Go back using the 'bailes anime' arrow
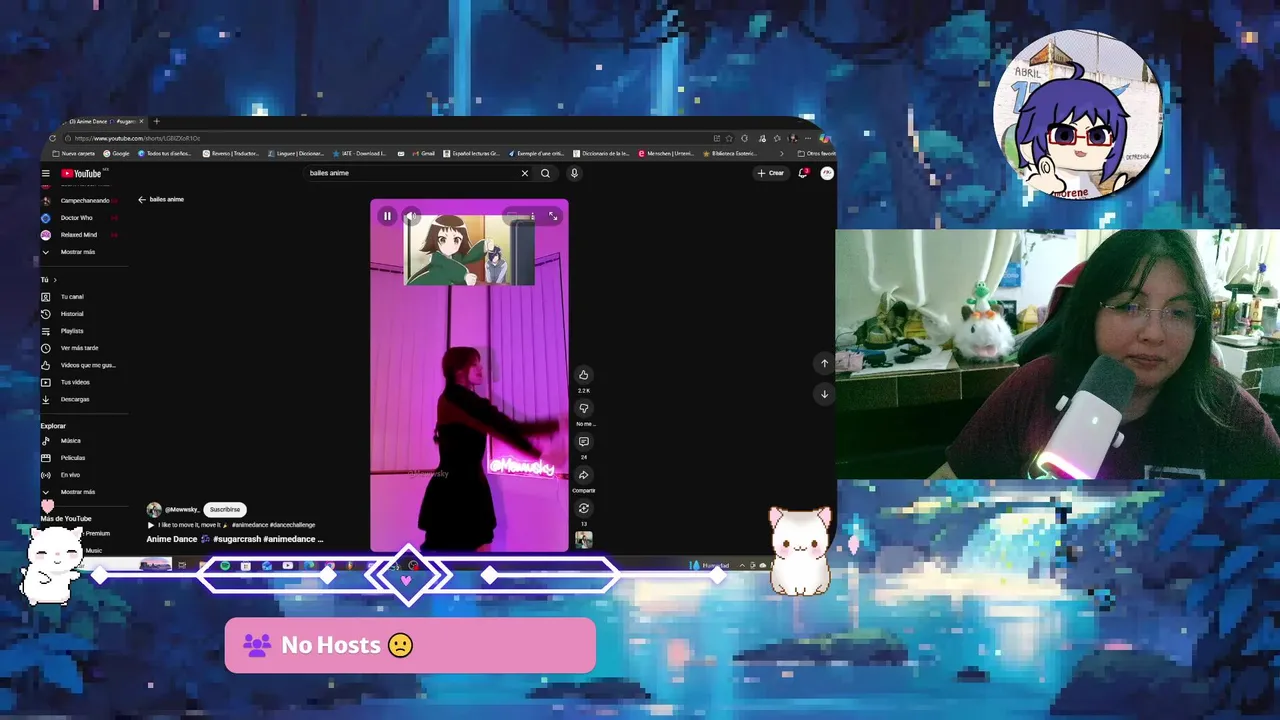The height and width of the screenshot is (720, 1280). pyautogui.click(x=142, y=199)
